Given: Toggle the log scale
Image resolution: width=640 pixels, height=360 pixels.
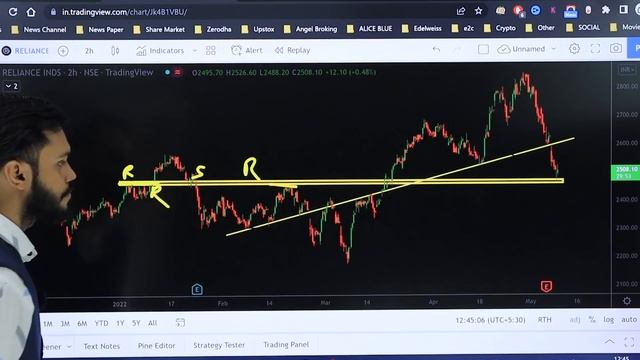Looking at the screenshot, I should point(609,320).
